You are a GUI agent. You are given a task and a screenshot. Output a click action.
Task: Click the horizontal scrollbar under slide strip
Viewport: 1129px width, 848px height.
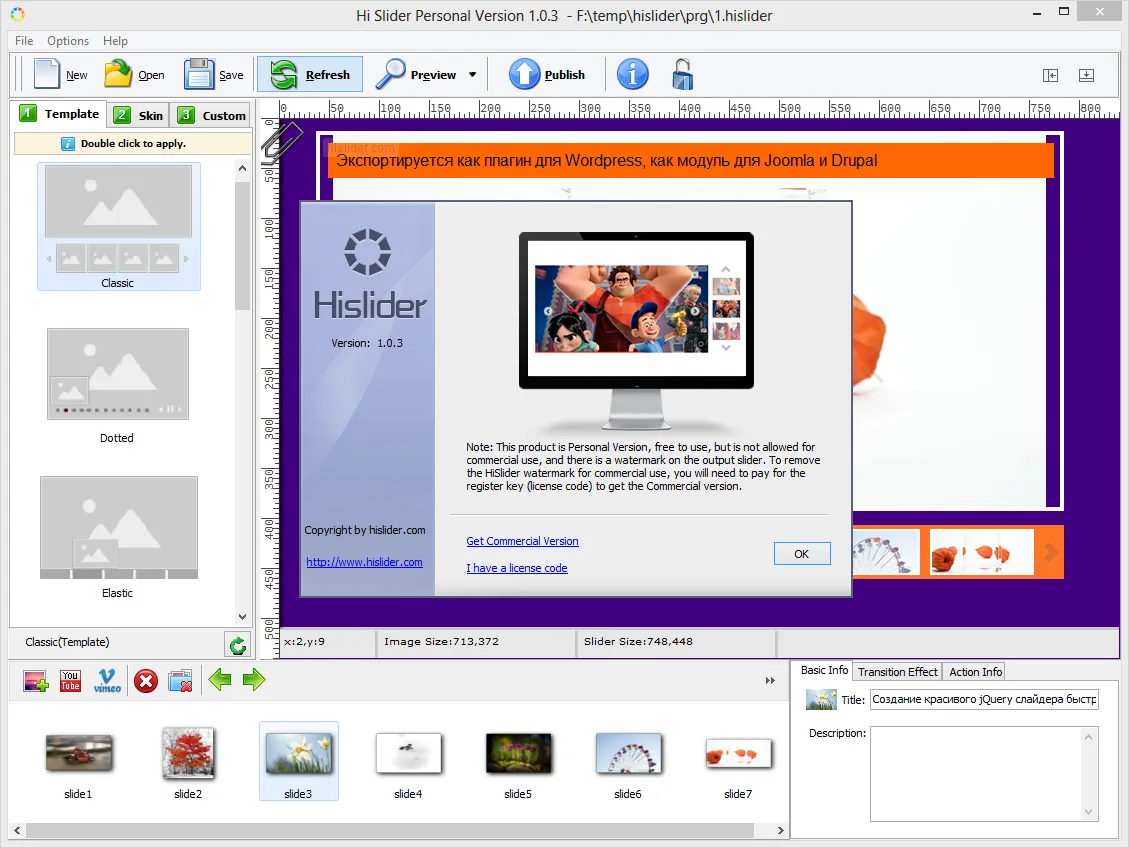[x=390, y=830]
